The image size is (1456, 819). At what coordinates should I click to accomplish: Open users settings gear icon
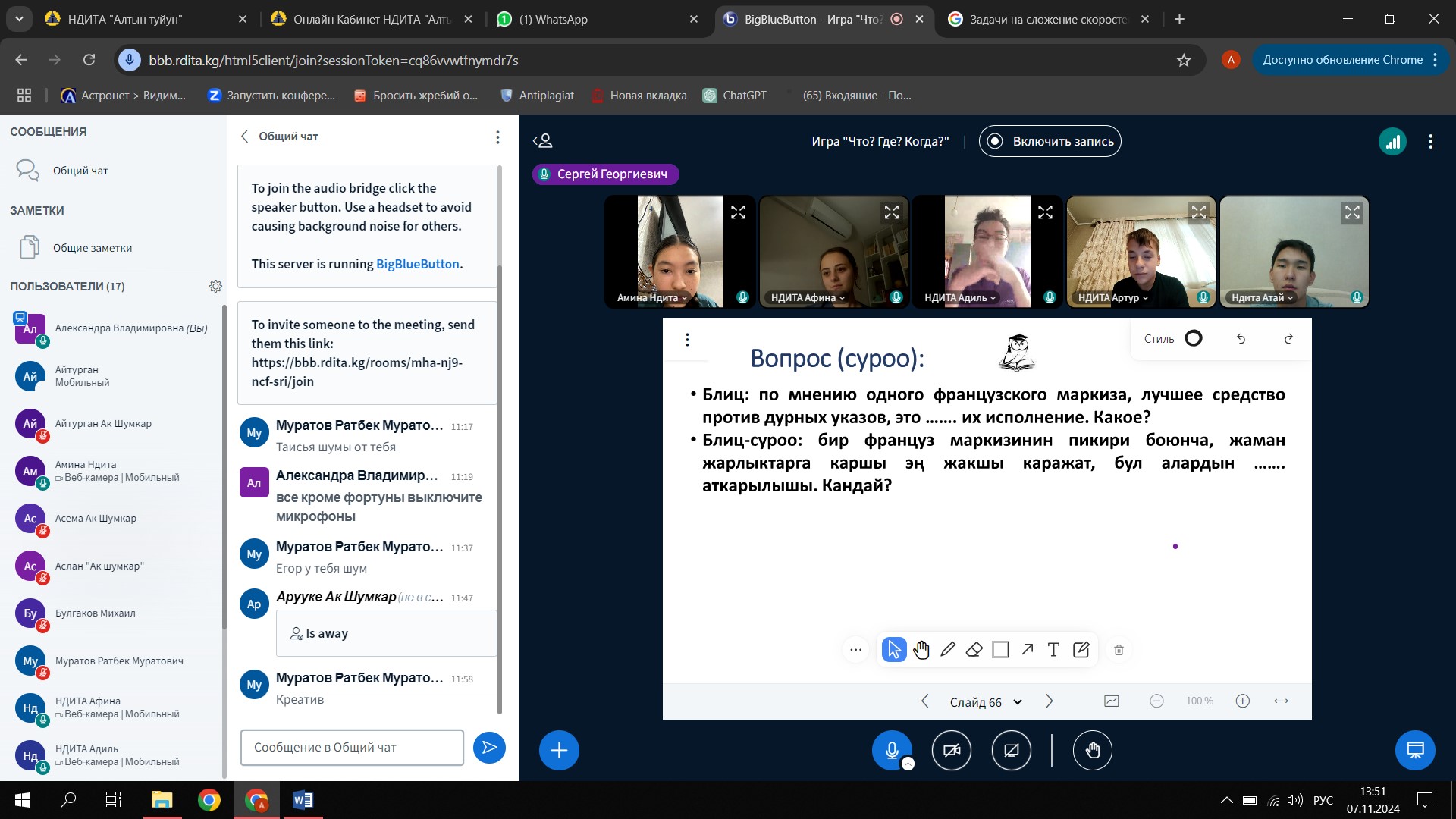tap(215, 287)
